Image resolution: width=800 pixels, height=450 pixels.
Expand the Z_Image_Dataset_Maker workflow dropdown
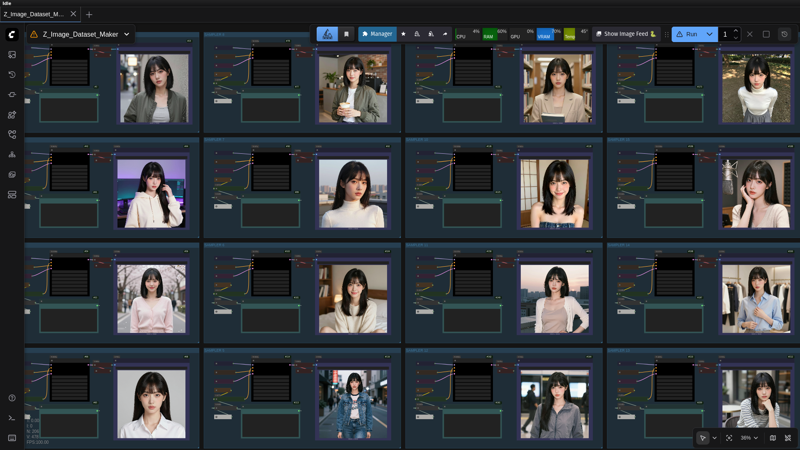point(127,34)
